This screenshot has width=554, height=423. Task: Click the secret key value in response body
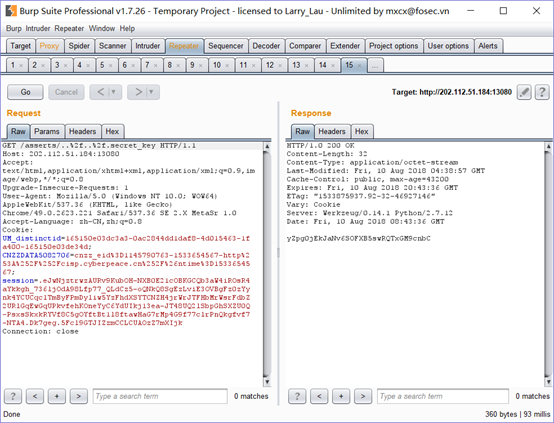[x=359, y=239]
